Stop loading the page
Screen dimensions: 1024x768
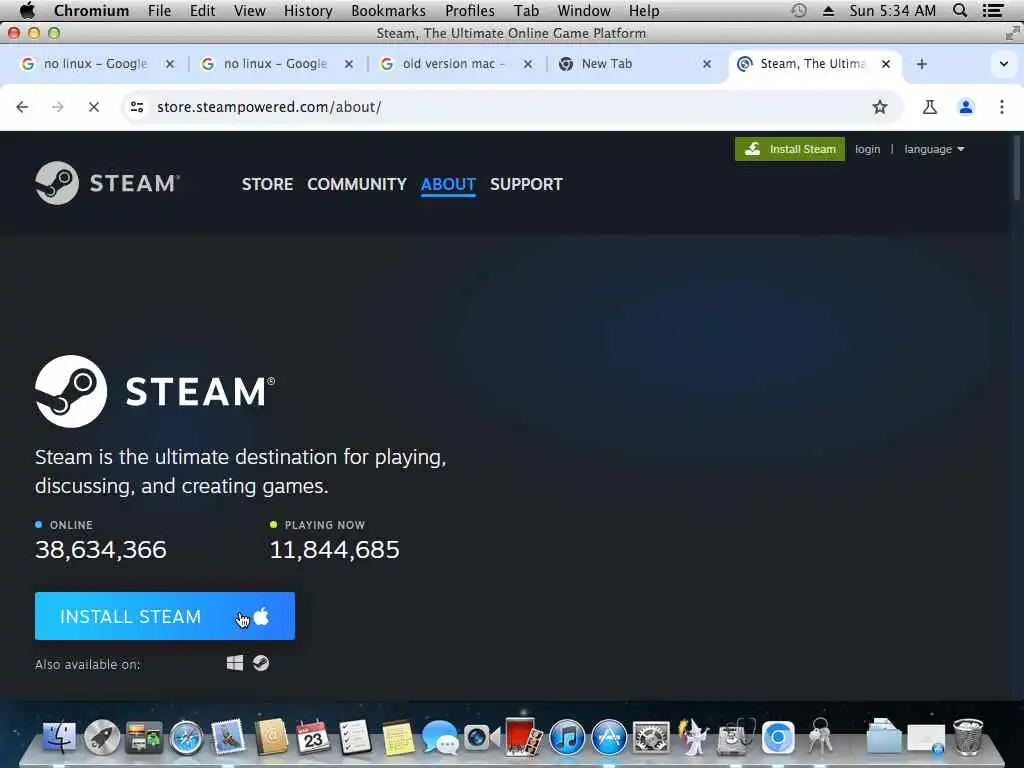tap(93, 106)
